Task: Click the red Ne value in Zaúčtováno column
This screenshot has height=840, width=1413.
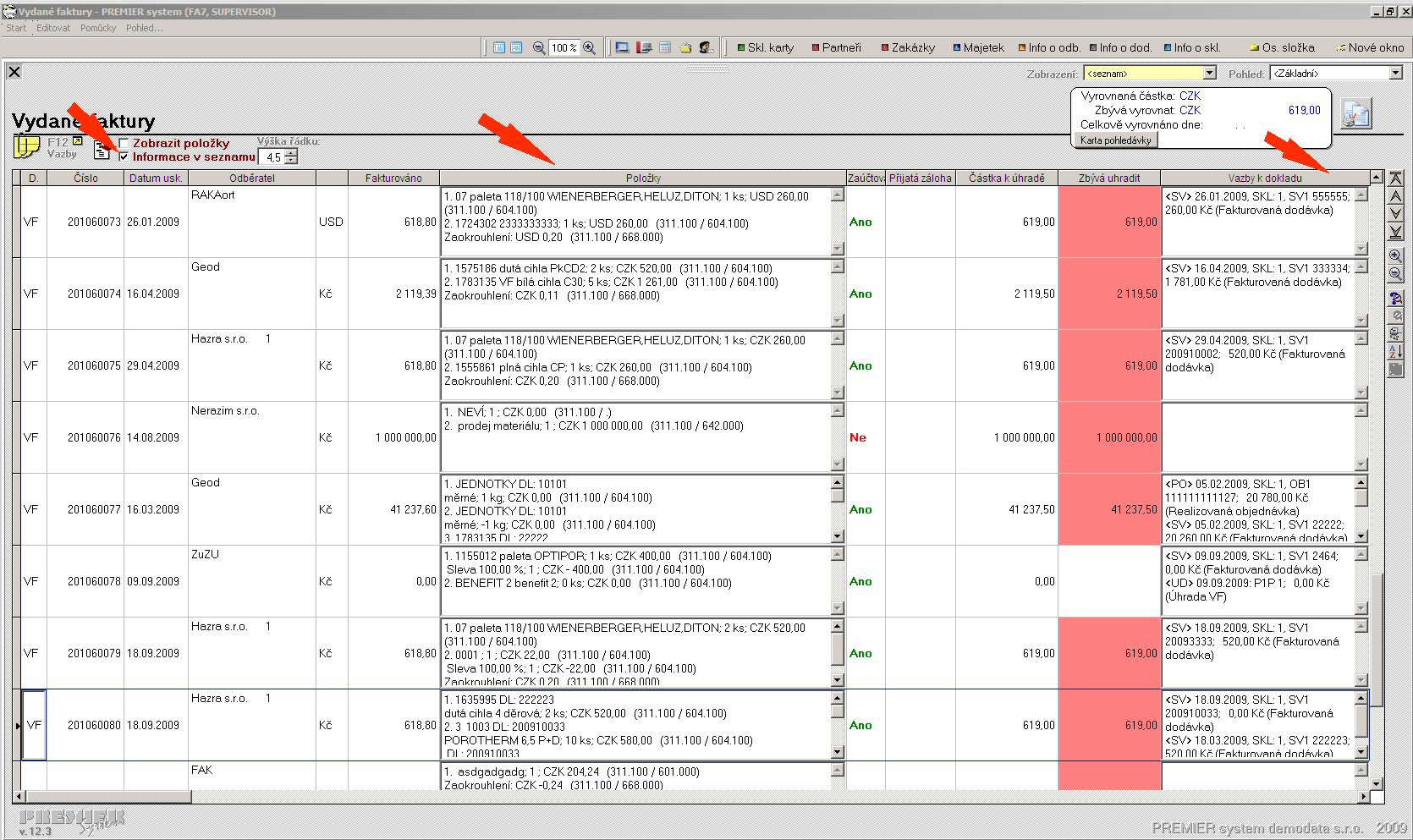Action: coord(858,437)
